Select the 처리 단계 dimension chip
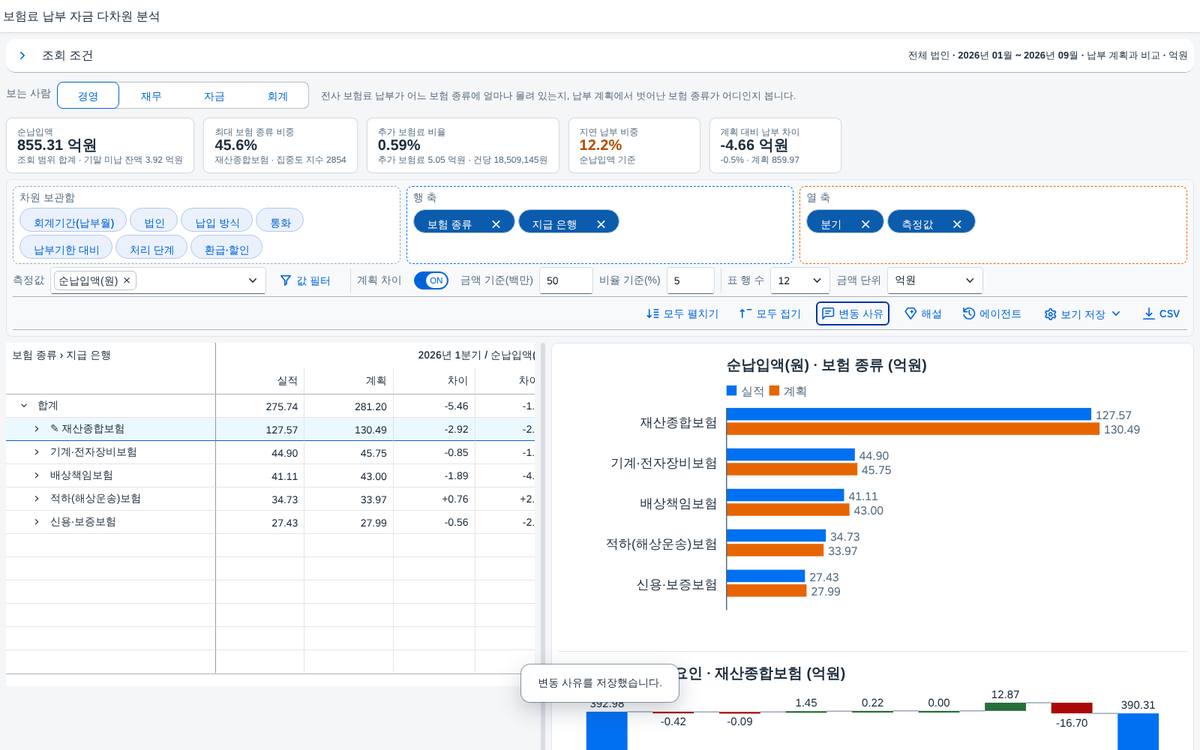Viewport: 1200px width, 750px height. (152, 249)
